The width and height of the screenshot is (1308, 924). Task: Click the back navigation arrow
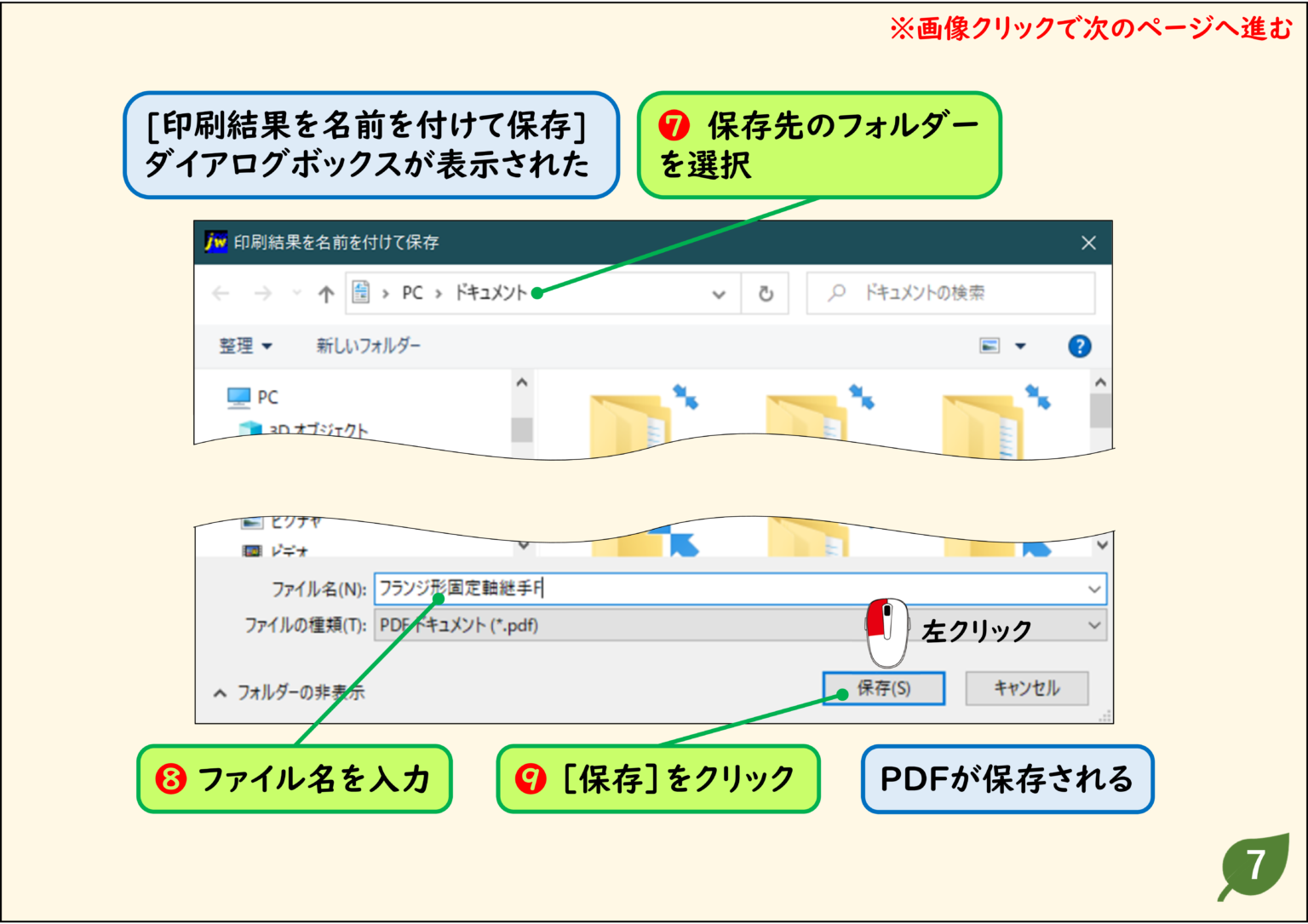pyautogui.click(x=221, y=293)
